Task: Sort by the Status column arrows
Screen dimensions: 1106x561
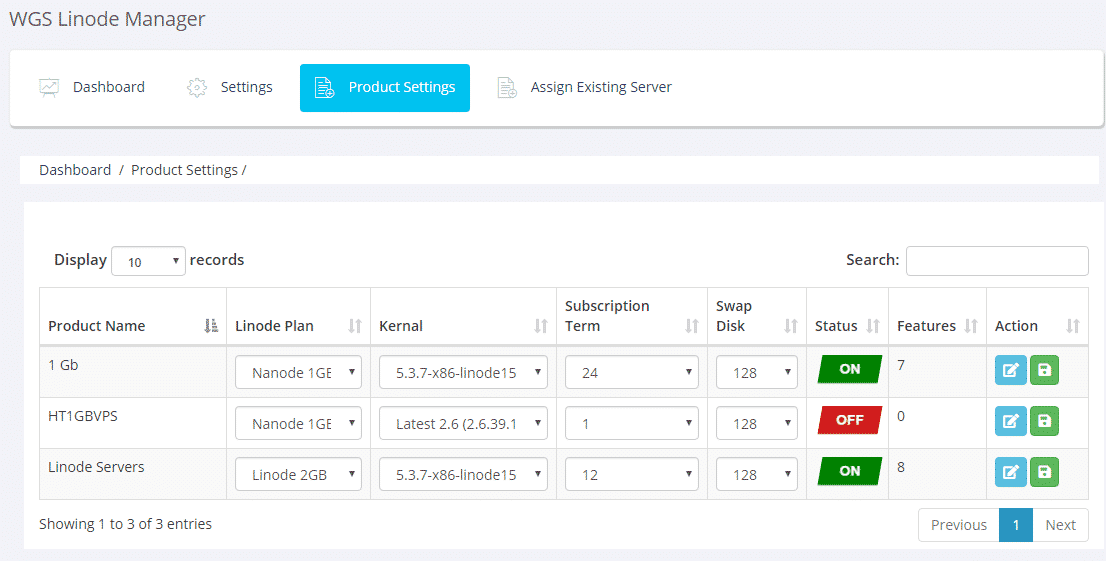Action: [872, 326]
